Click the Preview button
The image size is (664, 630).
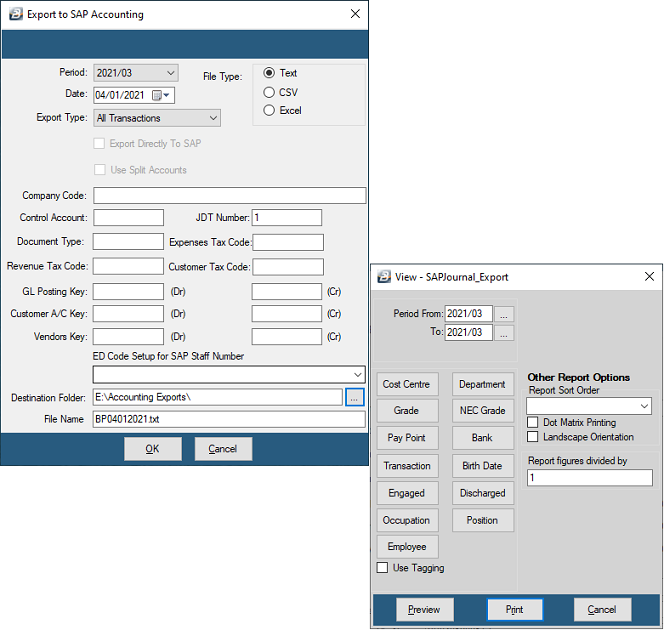pyautogui.click(x=424, y=610)
